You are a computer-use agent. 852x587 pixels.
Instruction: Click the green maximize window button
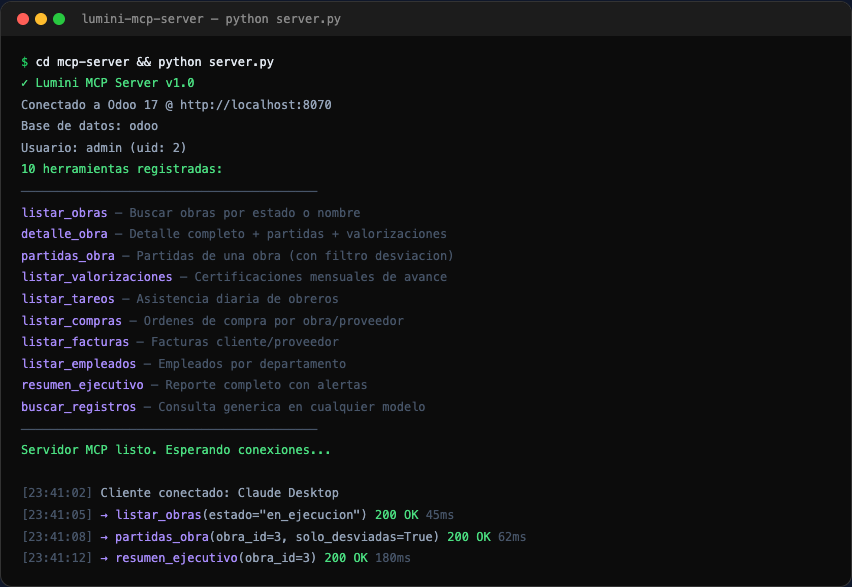(x=59, y=19)
